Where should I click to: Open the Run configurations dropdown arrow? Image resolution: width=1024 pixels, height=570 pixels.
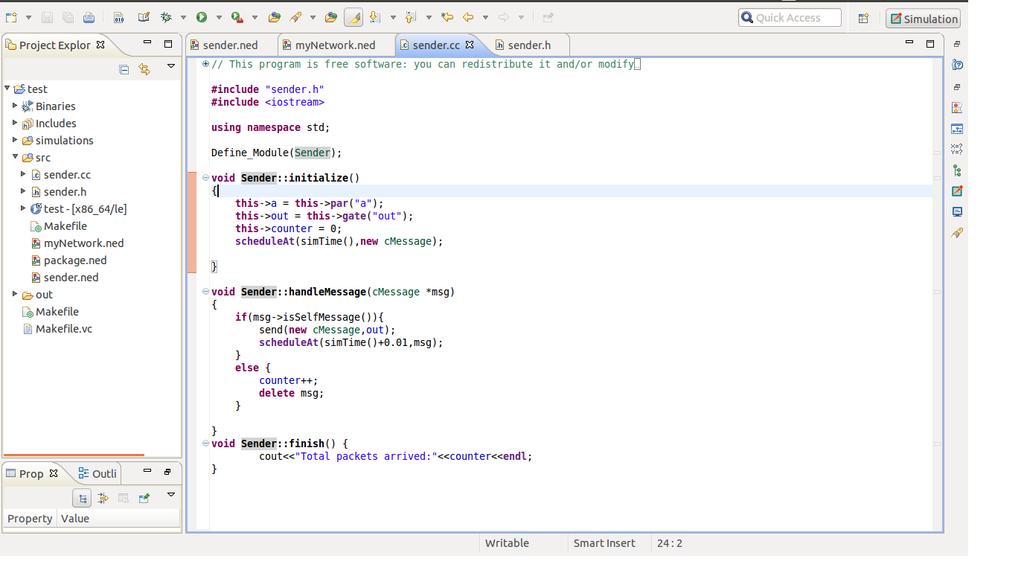[x=219, y=18]
